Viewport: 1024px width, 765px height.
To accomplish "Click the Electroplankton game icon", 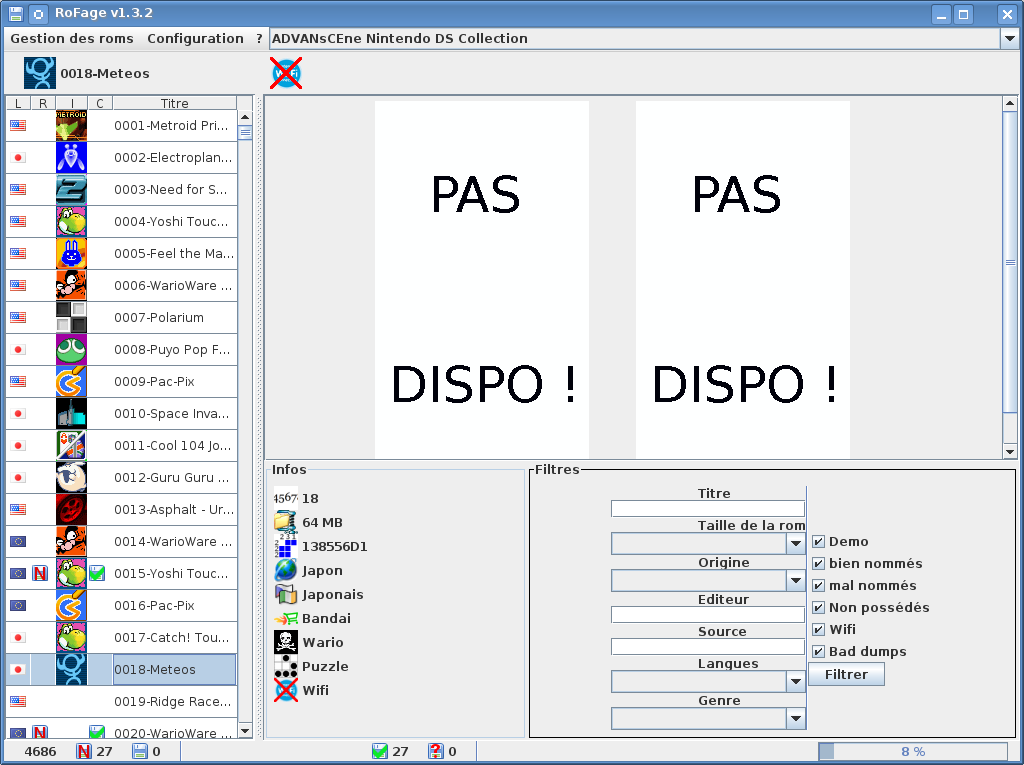I will [x=71, y=157].
